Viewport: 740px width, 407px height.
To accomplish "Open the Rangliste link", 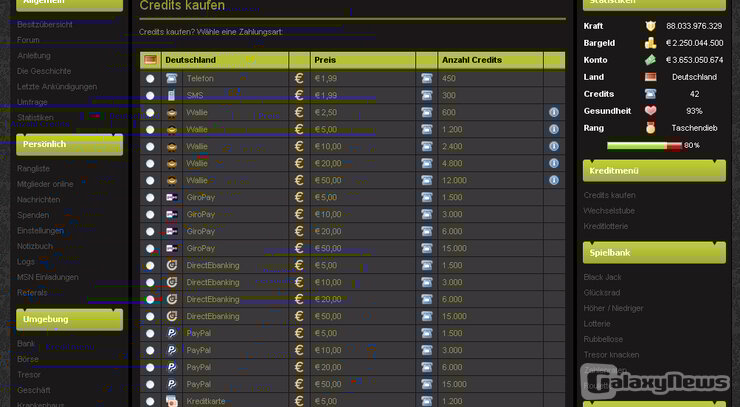I will [x=34, y=169].
